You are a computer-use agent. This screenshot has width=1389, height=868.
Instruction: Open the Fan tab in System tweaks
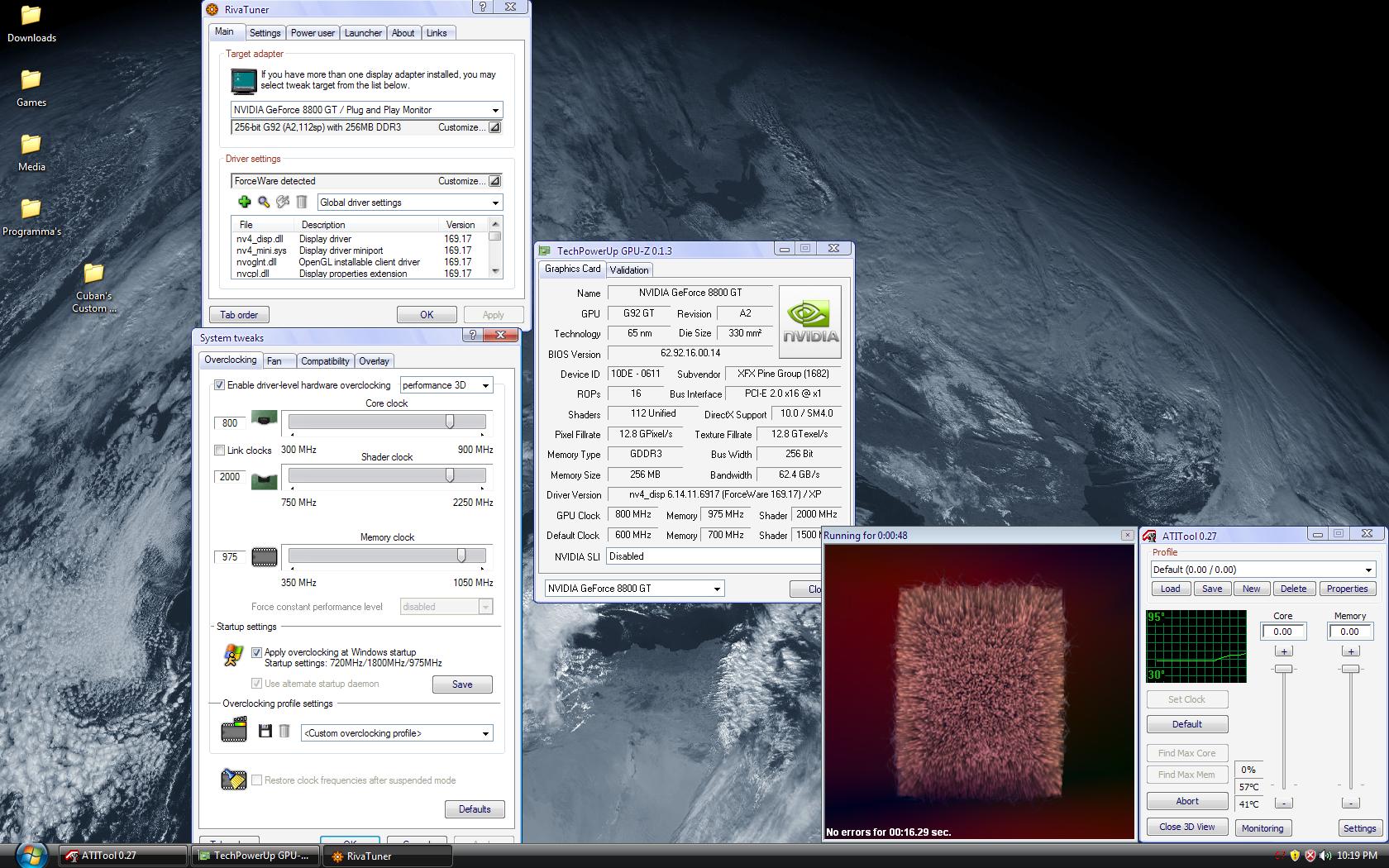(x=279, y=361)
